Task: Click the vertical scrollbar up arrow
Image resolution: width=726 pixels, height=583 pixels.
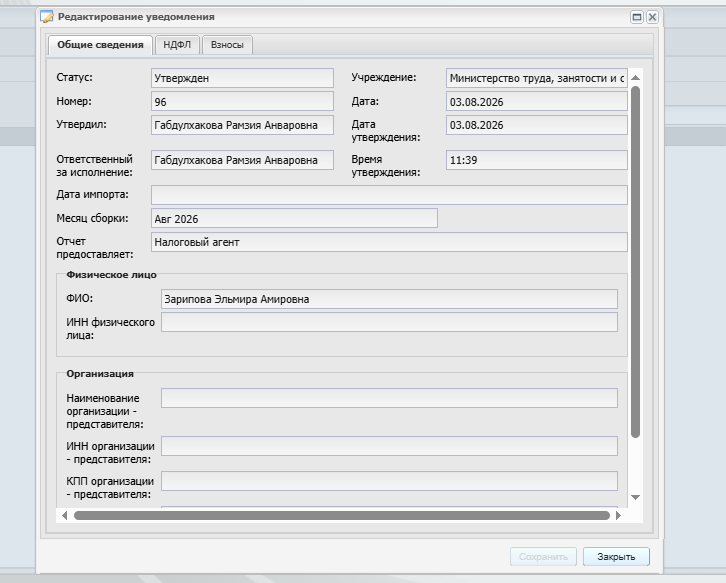Action: click(x=636, y=77)
